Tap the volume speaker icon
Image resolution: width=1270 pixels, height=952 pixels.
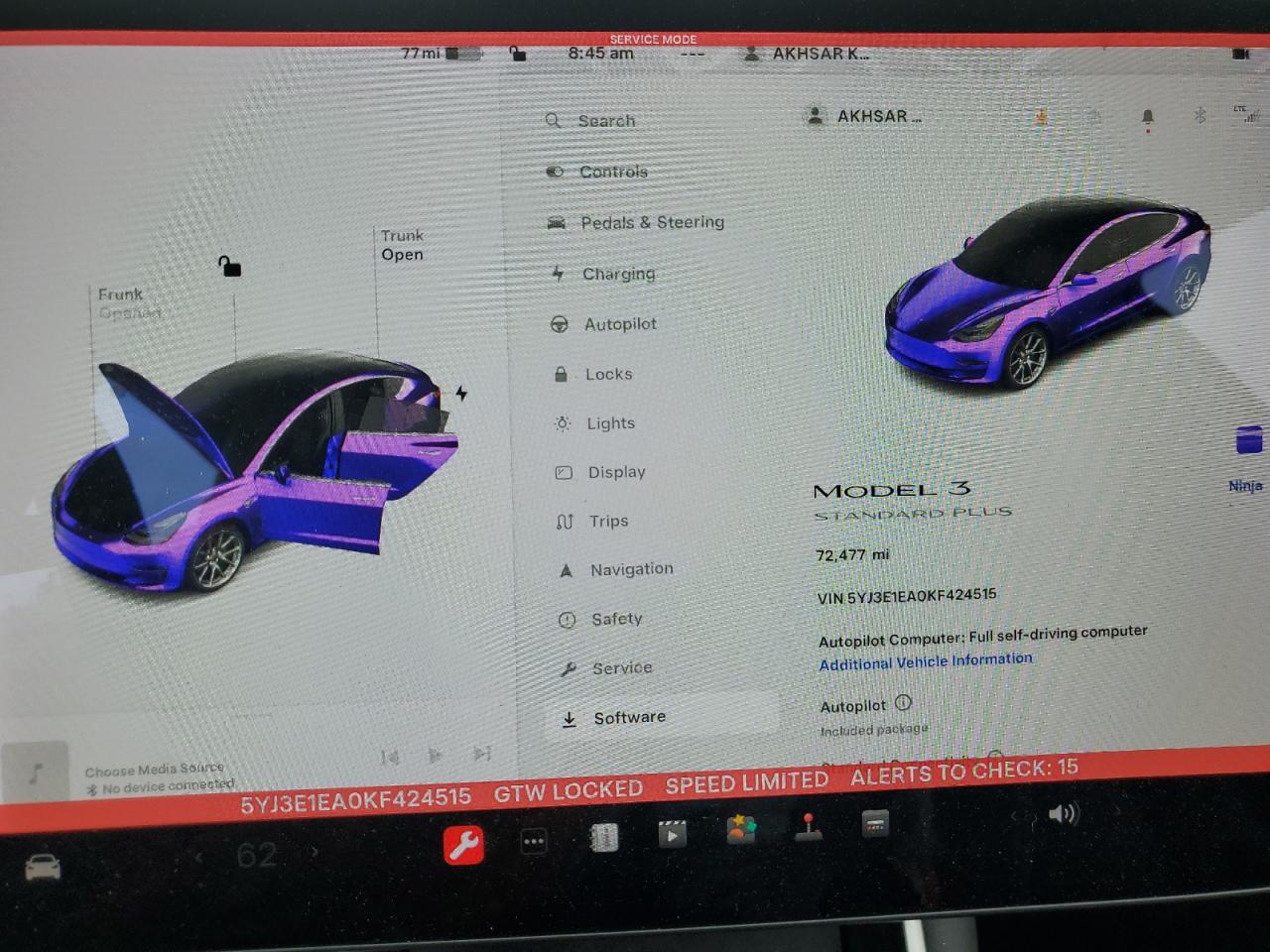coord(1063,814)
